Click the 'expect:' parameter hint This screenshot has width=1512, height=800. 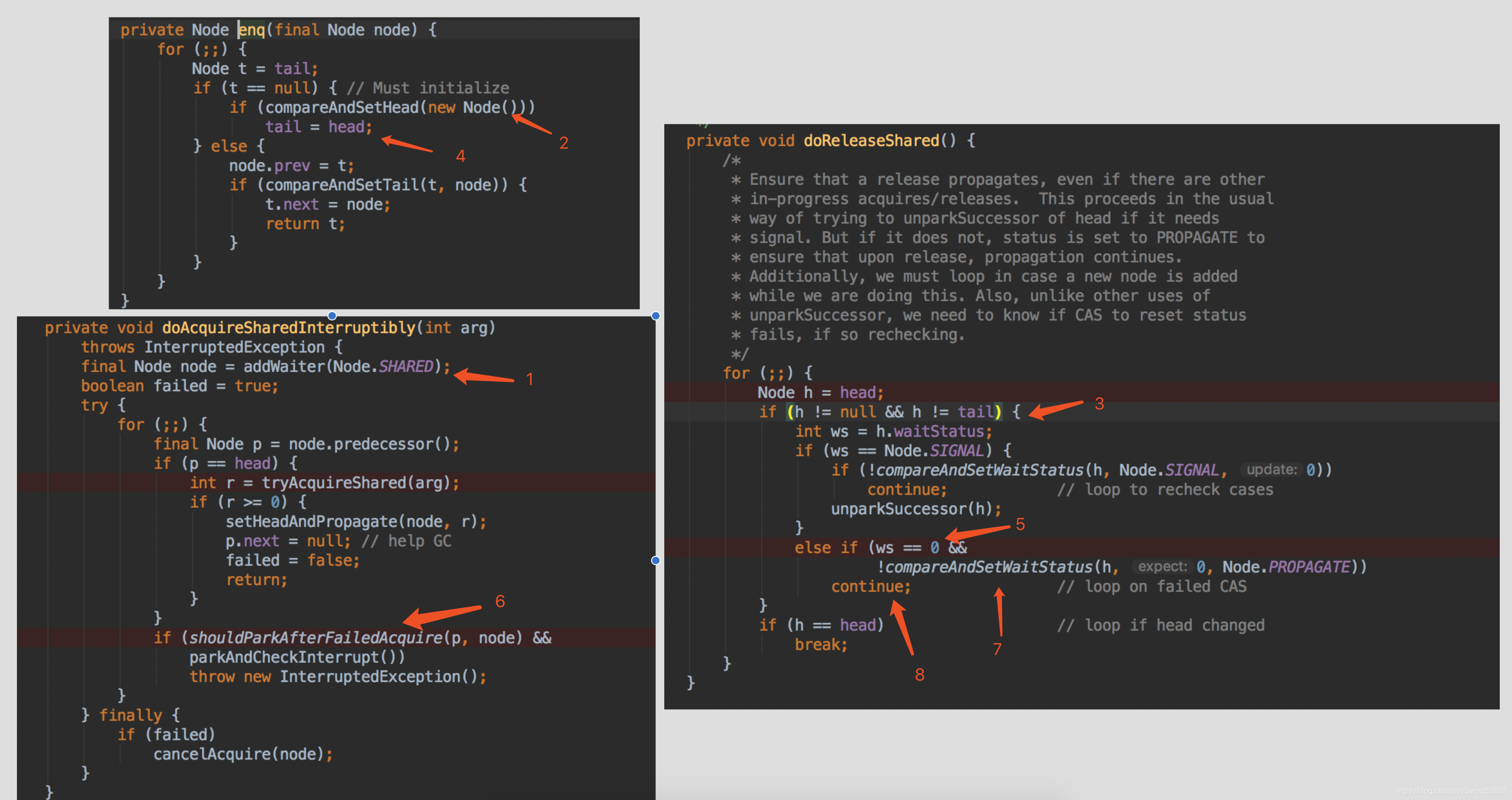click(x=1162, y=567)
